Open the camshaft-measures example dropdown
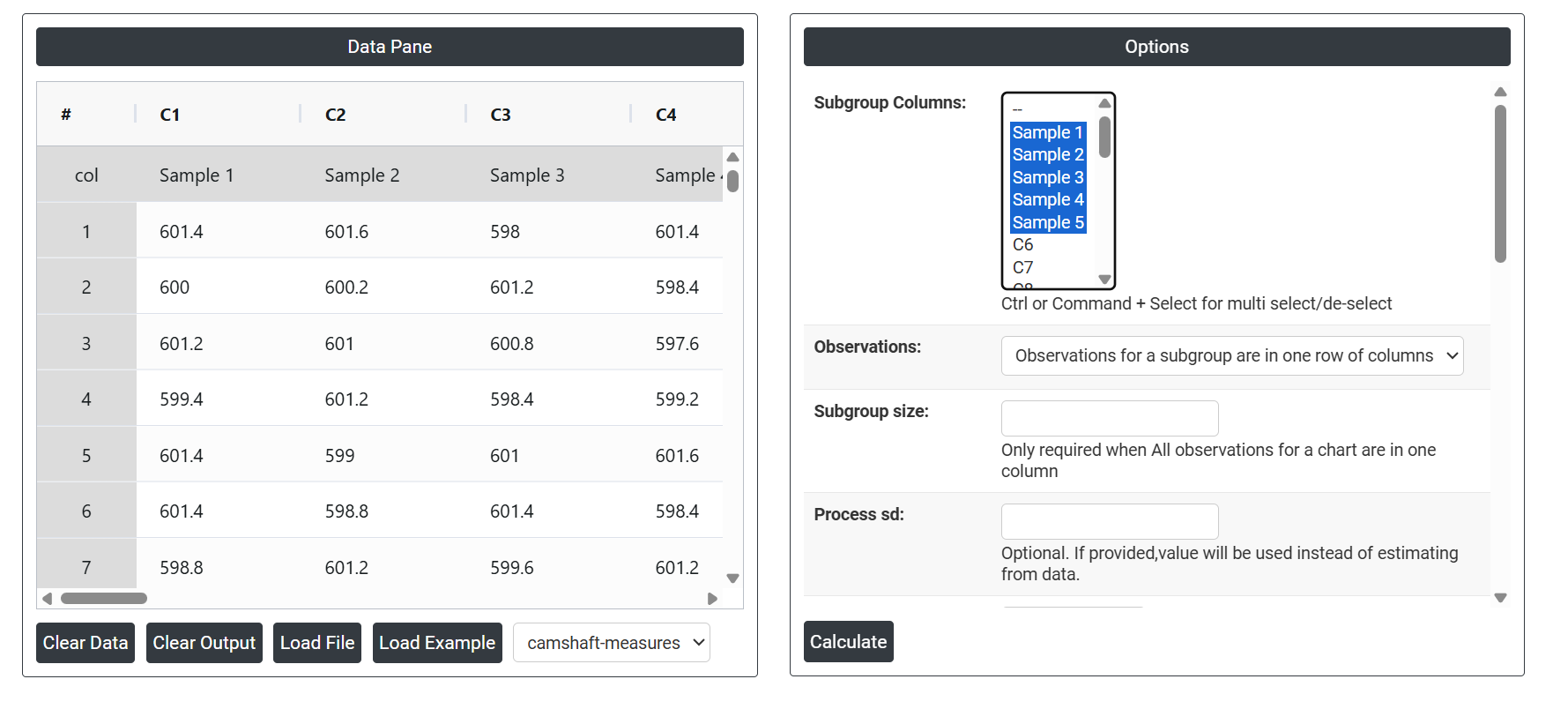 tap(612, 643)
